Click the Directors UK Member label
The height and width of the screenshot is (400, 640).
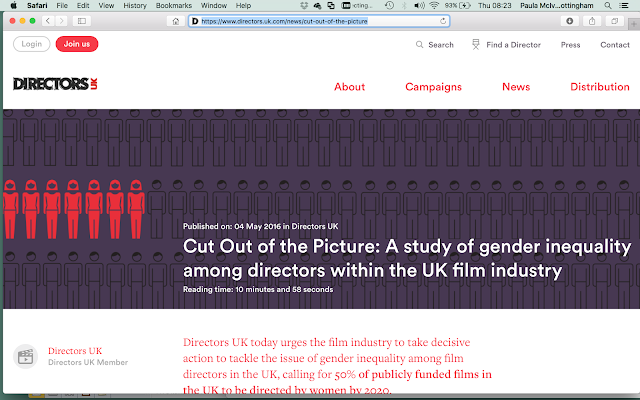(x=88, y=362)
